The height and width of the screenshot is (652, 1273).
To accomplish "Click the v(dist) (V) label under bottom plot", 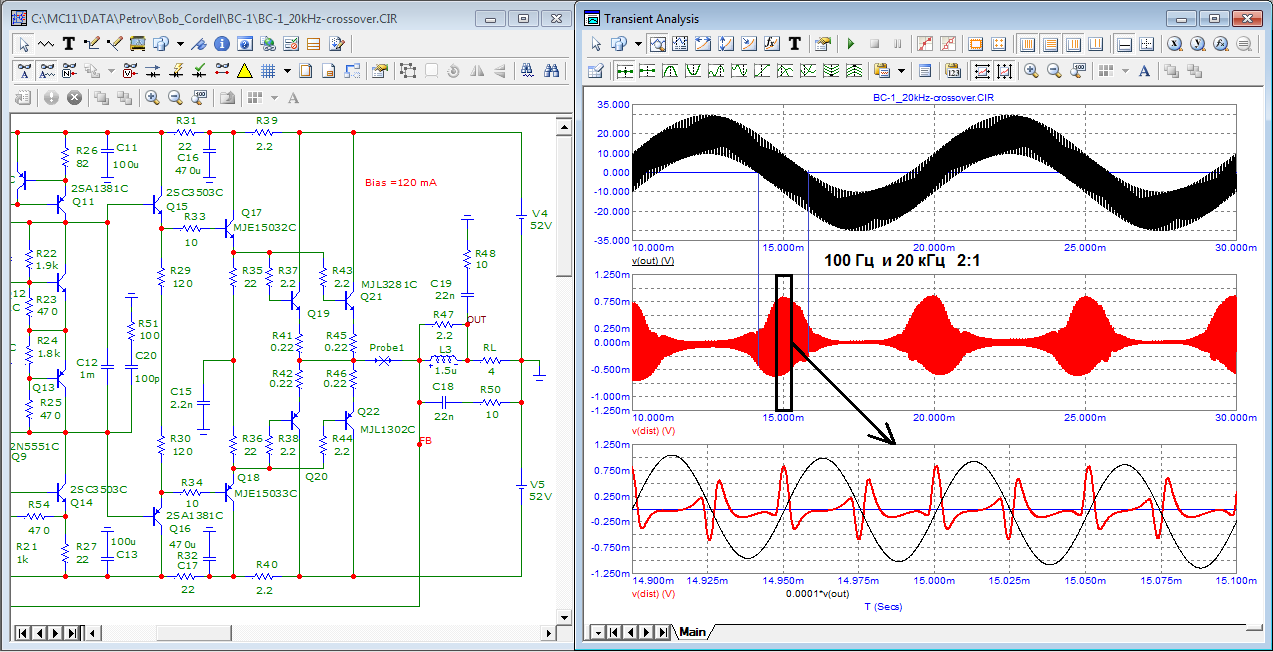I will click(x=653, y=593).
